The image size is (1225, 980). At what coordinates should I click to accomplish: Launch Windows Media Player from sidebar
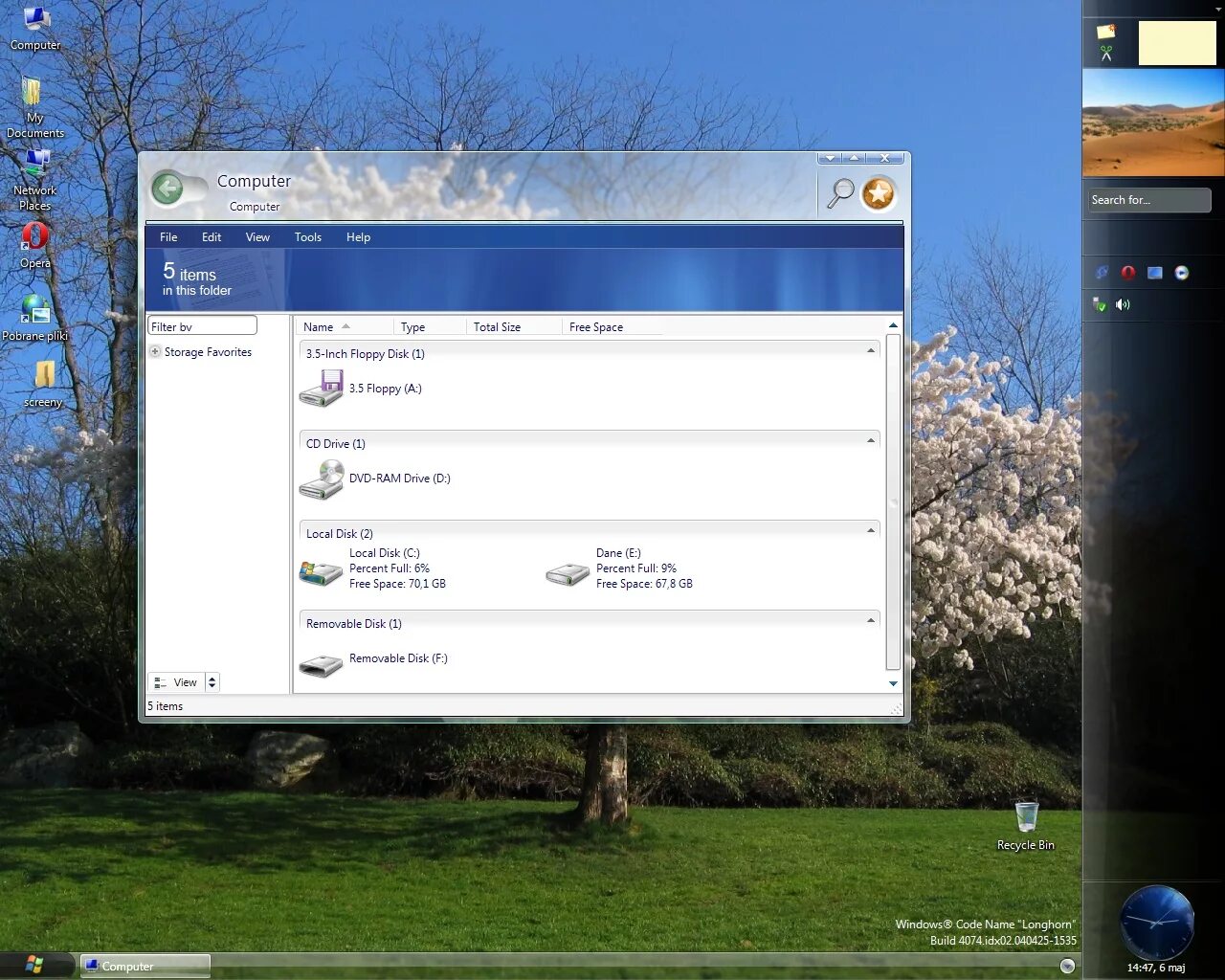(1182, 273)
